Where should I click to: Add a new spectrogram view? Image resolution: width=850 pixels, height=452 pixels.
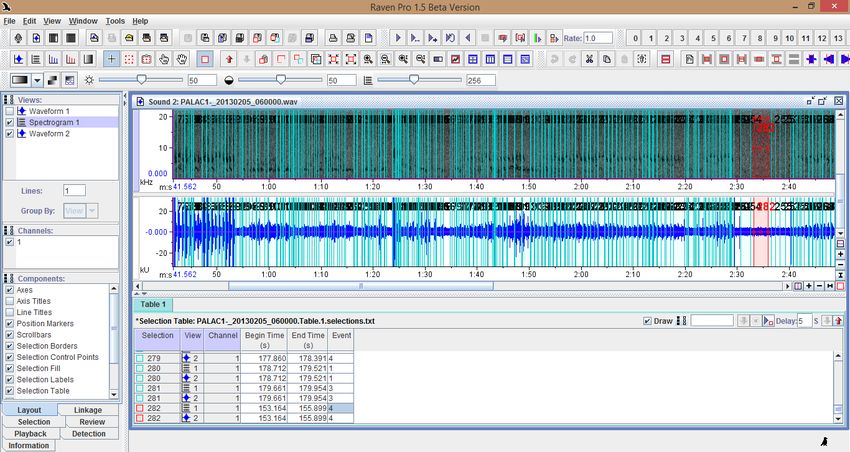point(36,59)
